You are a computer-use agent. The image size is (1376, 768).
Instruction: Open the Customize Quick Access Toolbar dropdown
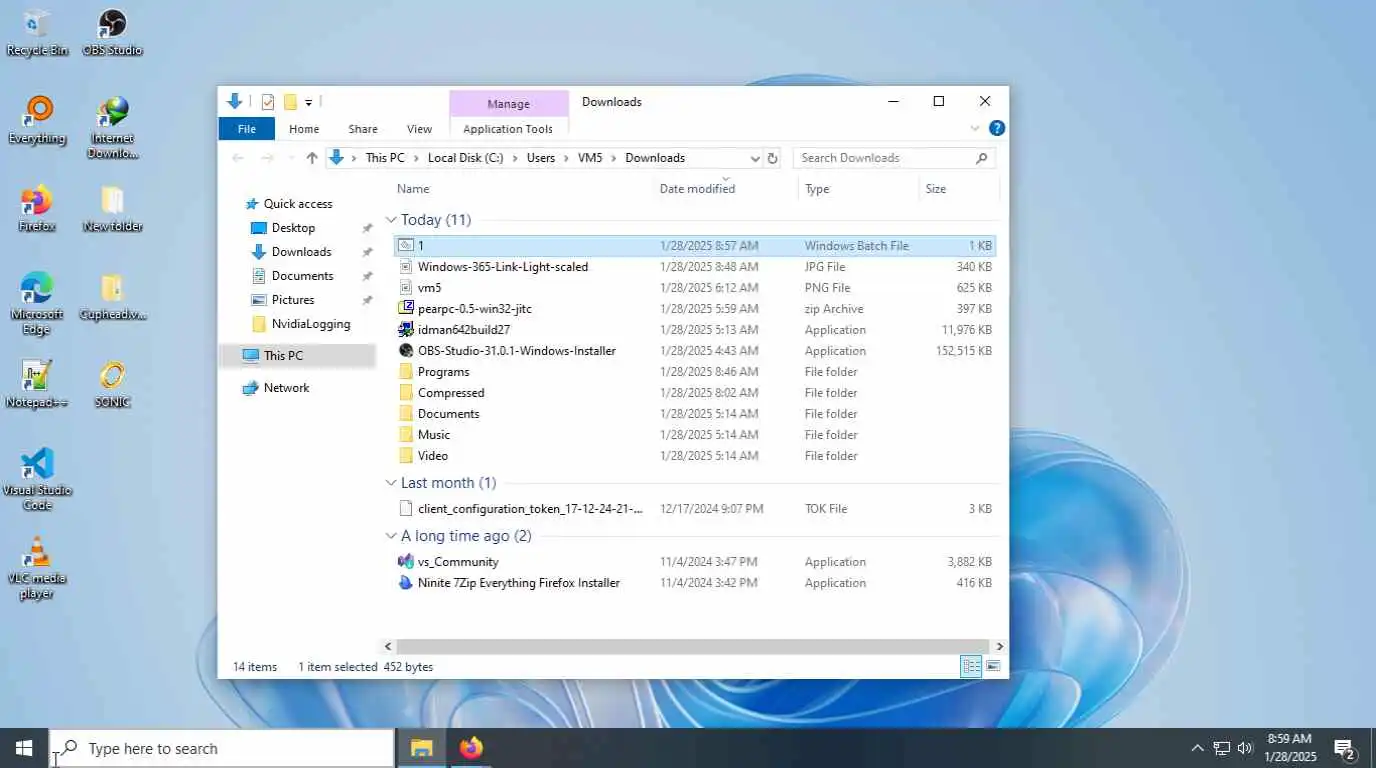(x=309, y=102)
